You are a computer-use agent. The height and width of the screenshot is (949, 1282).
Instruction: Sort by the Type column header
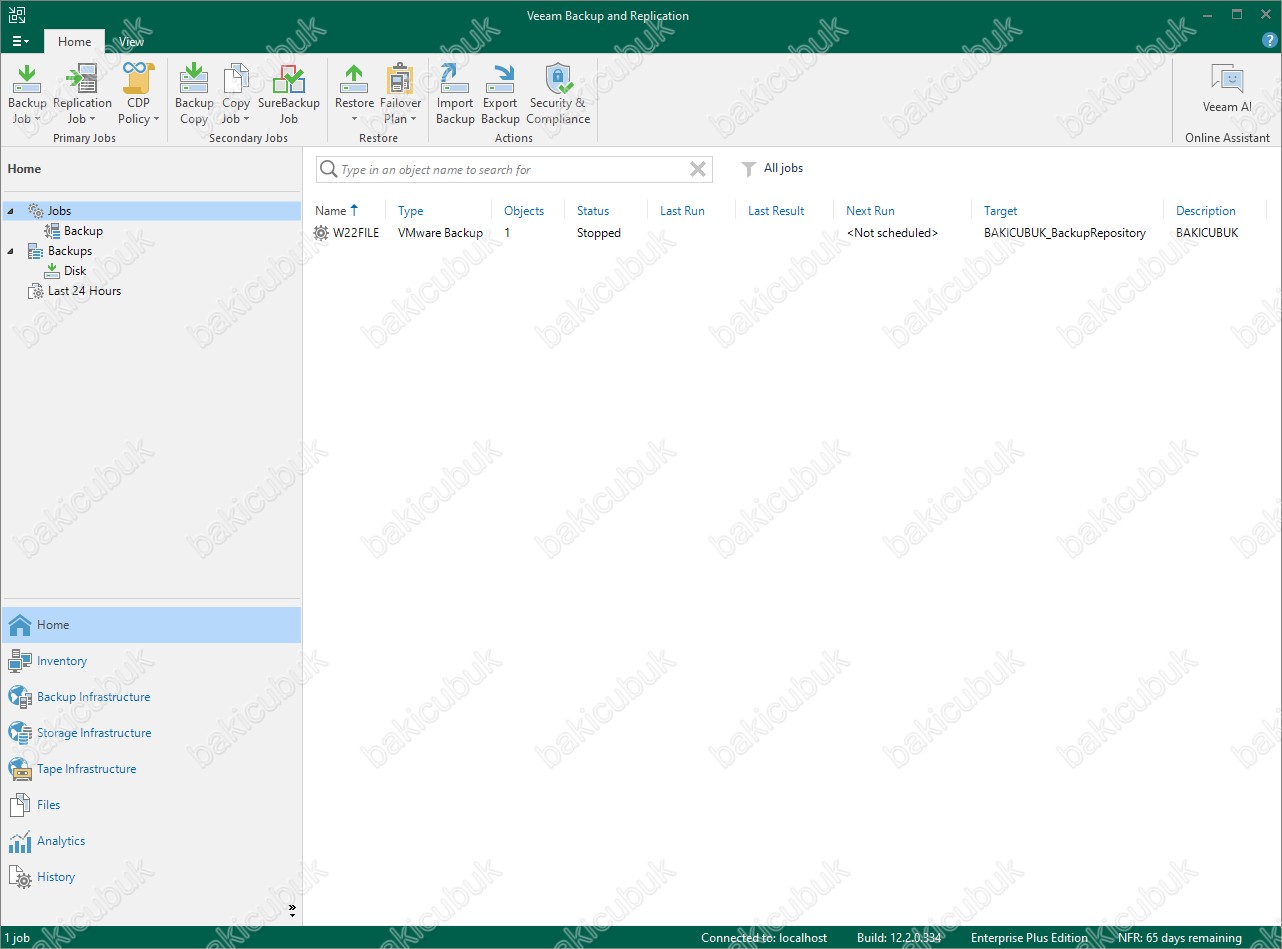pyautogui.click(x=411, y=211)
